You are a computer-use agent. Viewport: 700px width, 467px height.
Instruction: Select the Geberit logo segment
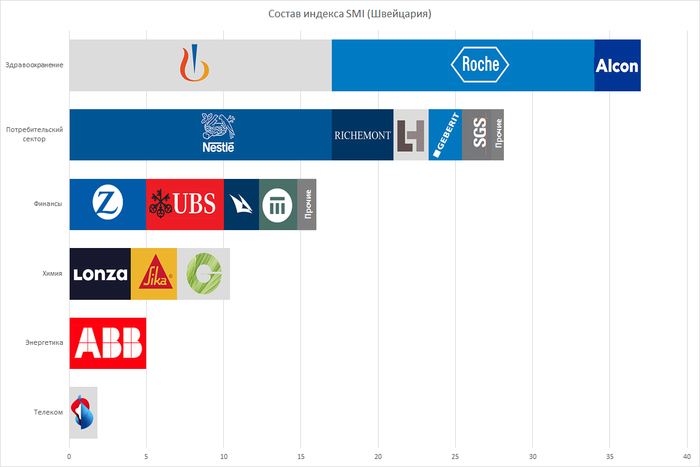pyautogui.click(x=445, y=134)
